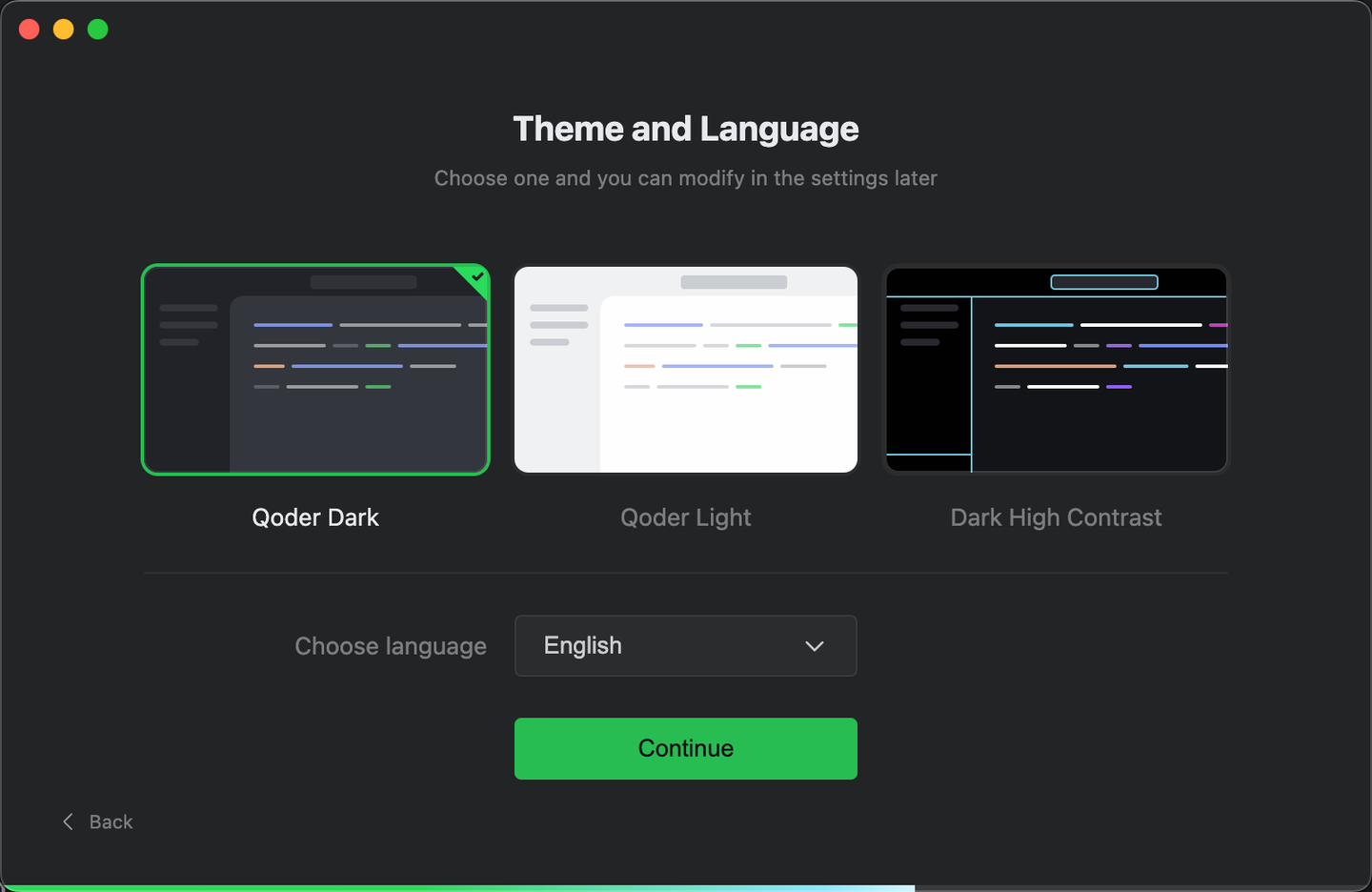This screenshot has width=1372, height=892.
Task: Go back using the Back link
Action: pos(98,821)
